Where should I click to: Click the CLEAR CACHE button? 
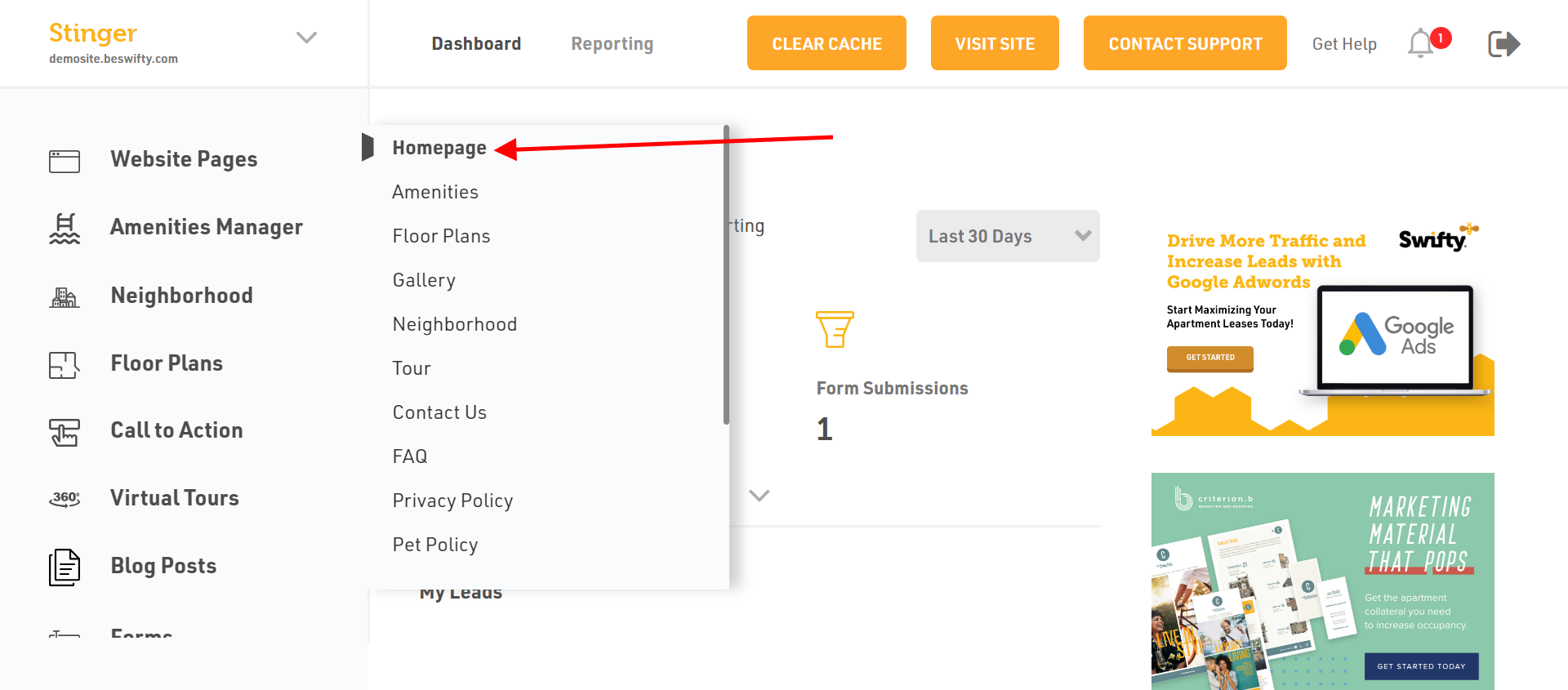click(826, 43)
